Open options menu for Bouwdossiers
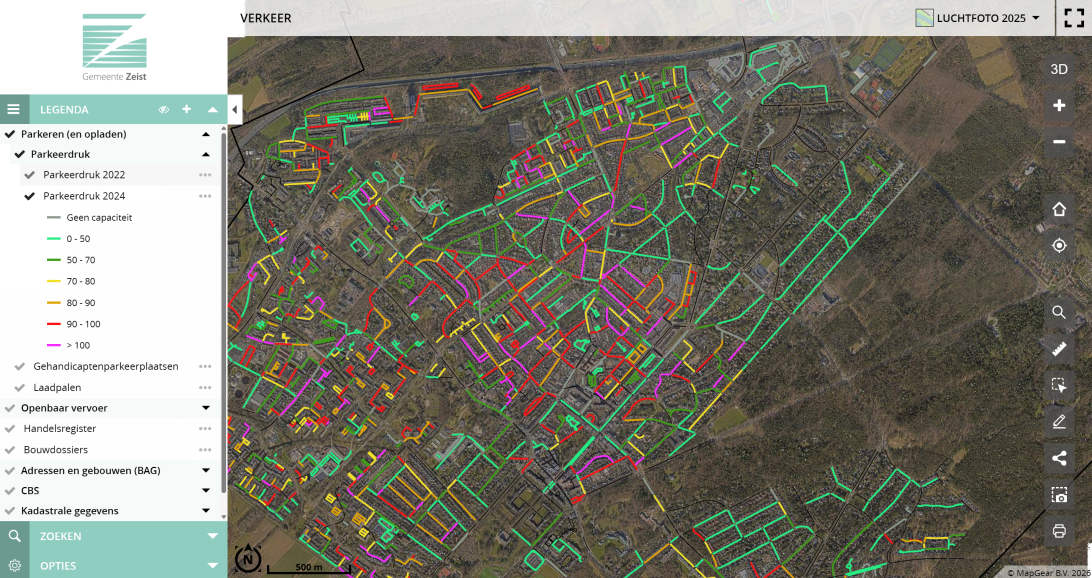This screenshot has width=1092, height=578. [x=205, y=450]
